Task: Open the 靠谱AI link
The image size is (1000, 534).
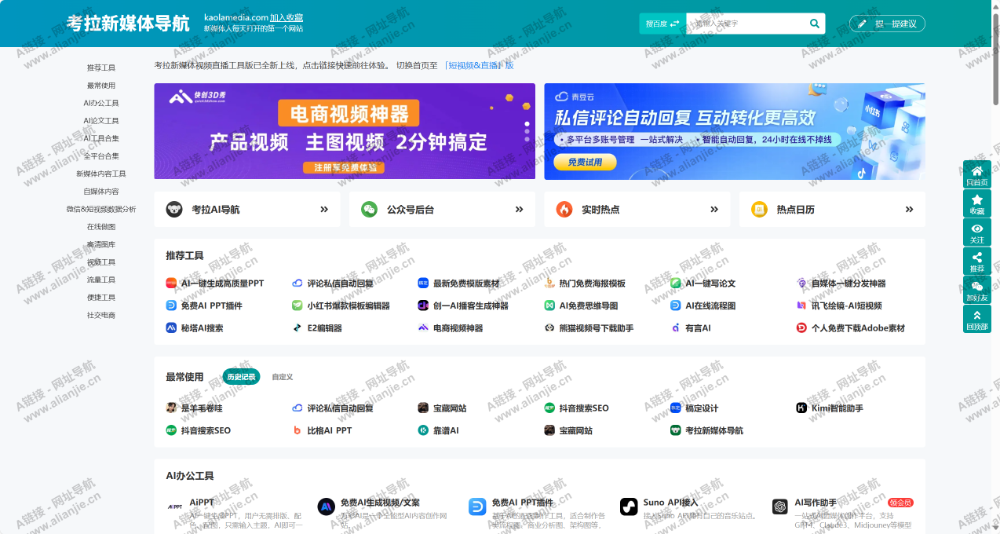Action: [x=446, y=431]
